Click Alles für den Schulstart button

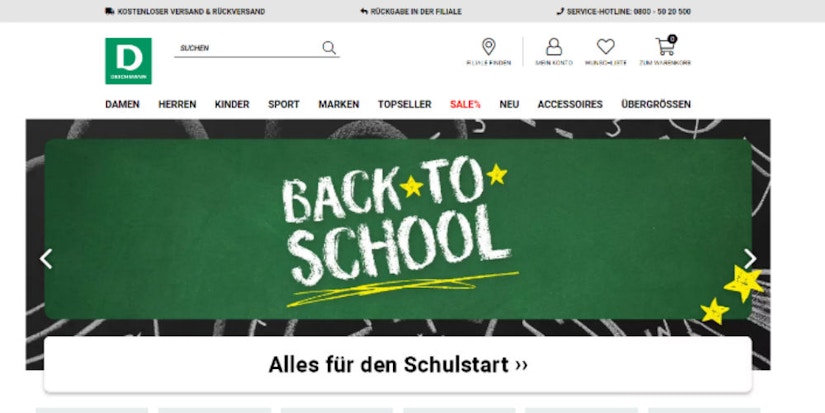(398, 365)
